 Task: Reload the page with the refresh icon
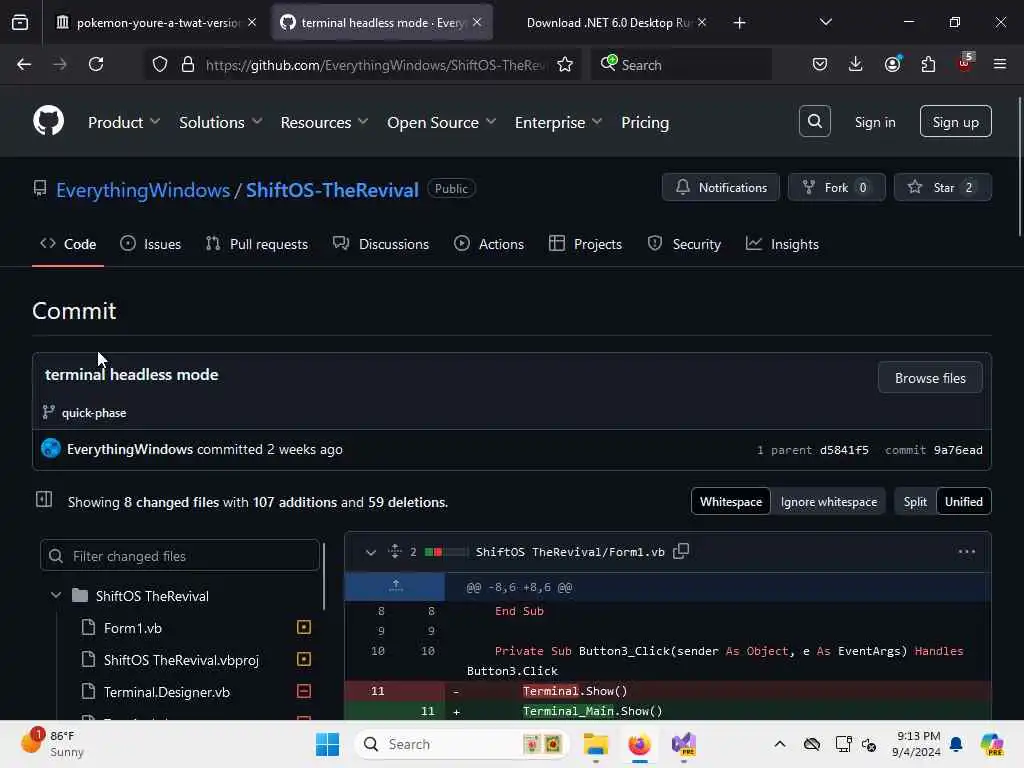tap(96, 64)
